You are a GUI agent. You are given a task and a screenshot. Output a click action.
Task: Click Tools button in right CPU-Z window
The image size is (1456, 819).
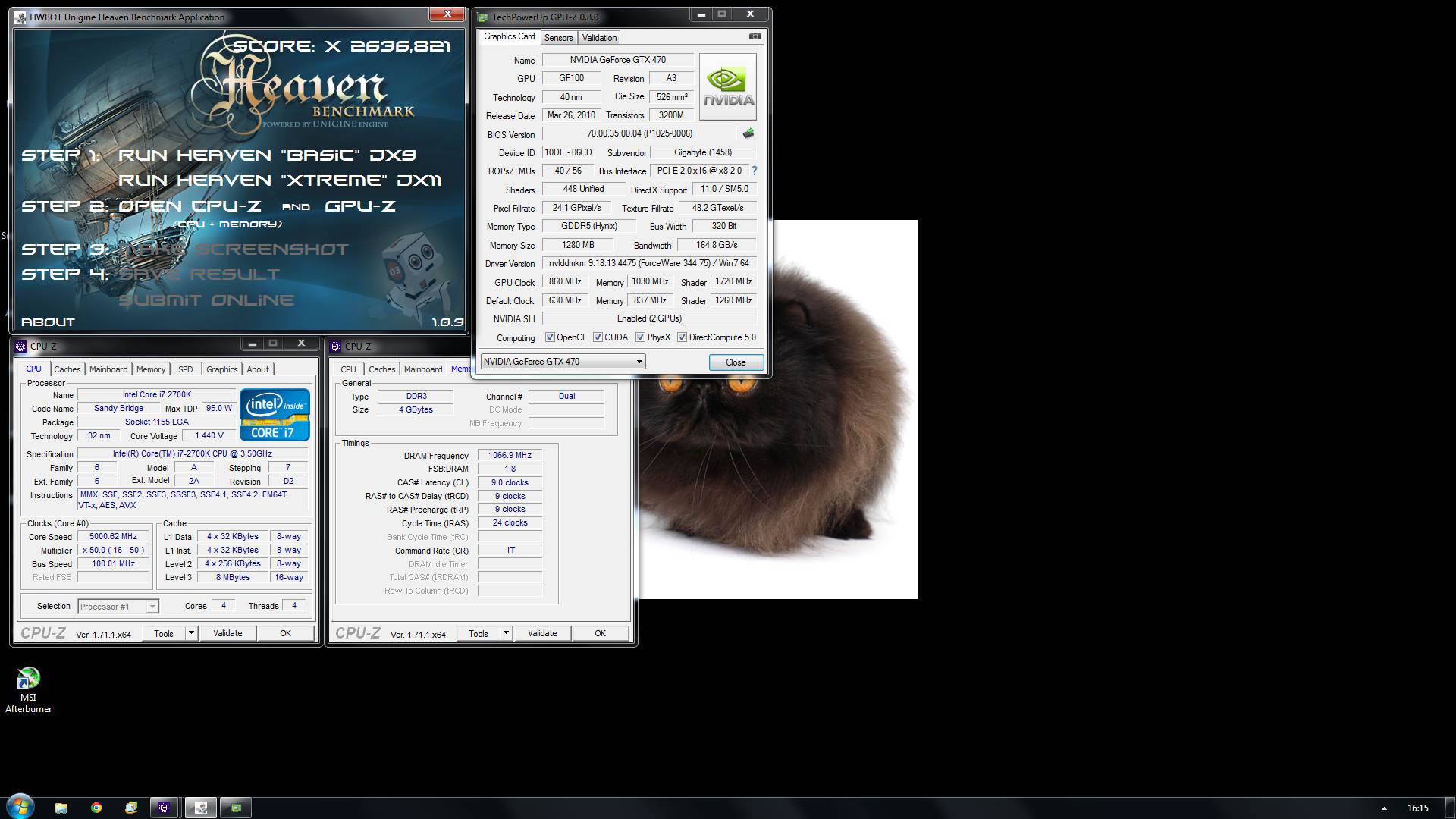tap(479, 633)
